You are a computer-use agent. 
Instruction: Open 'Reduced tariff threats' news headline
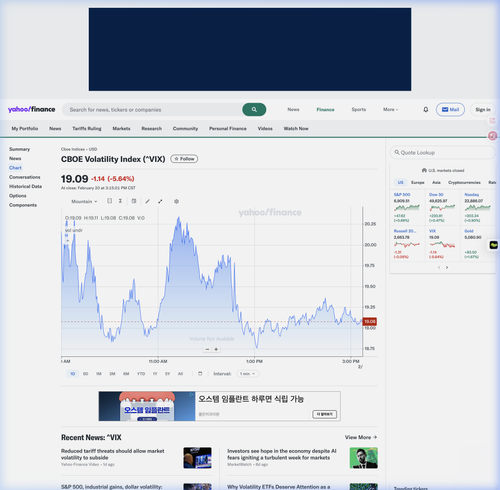[113, 454]
